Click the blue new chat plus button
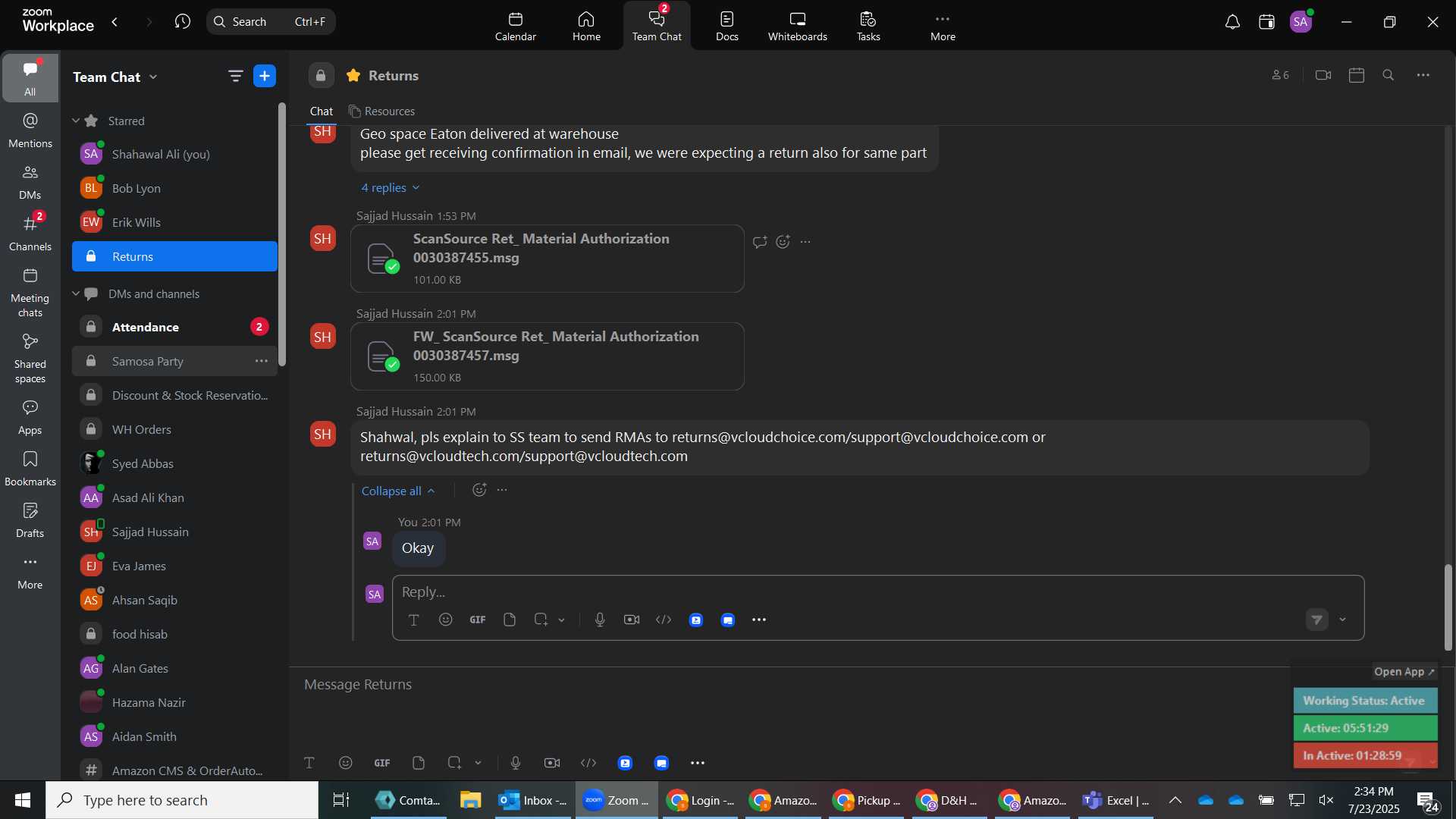This screenshot has width=1456, height=819. (265, 76)
